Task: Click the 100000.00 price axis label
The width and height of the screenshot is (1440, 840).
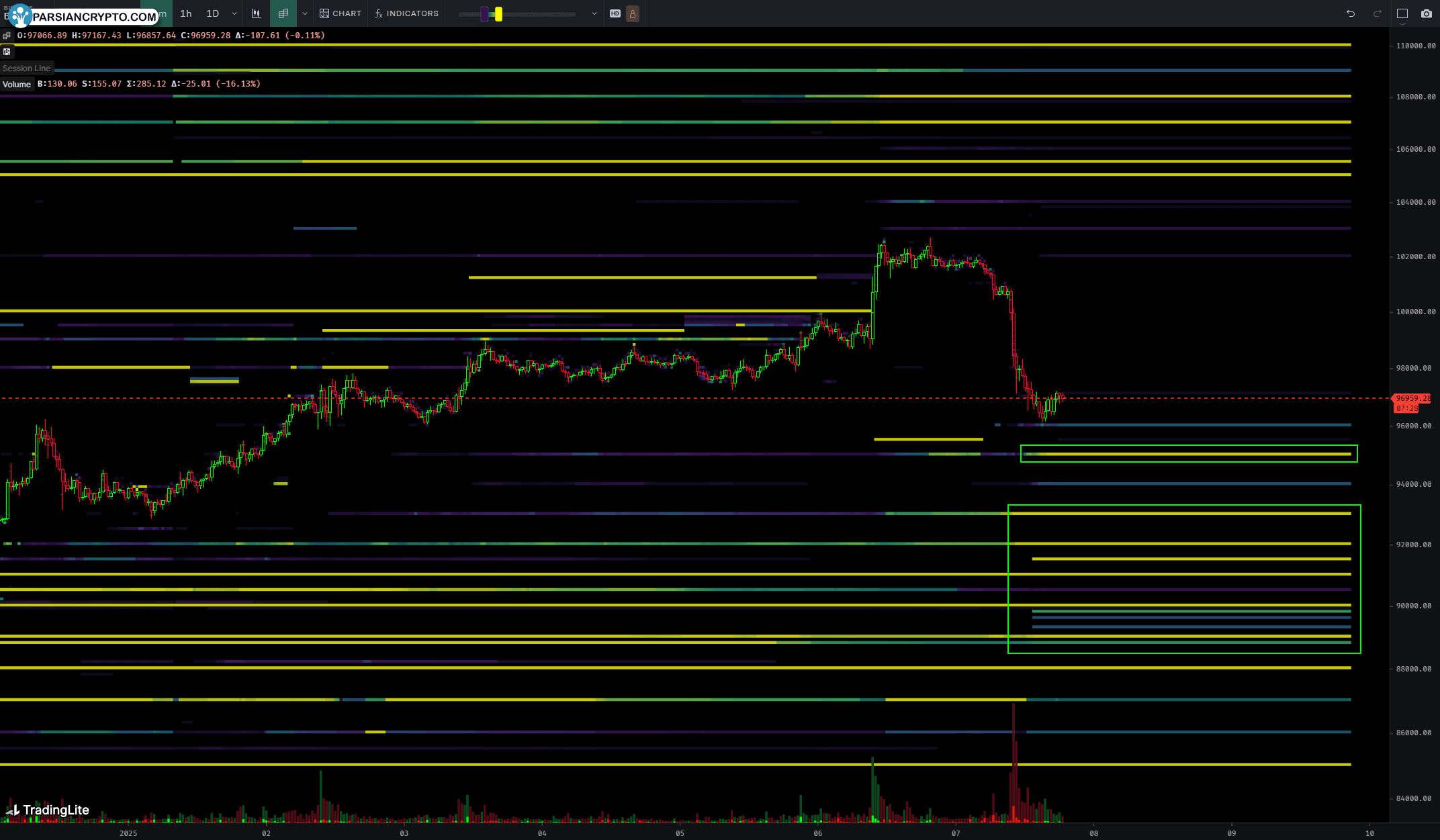Action: [x=1416, y=312]
